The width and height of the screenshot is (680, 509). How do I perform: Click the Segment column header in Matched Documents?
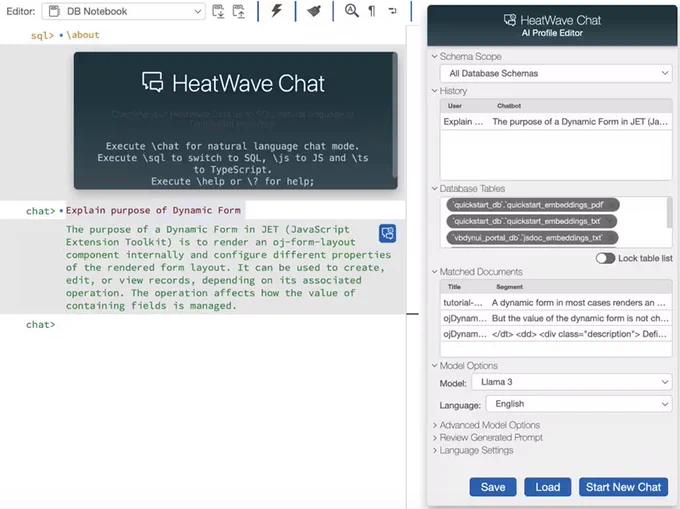(x=509, y=287)
